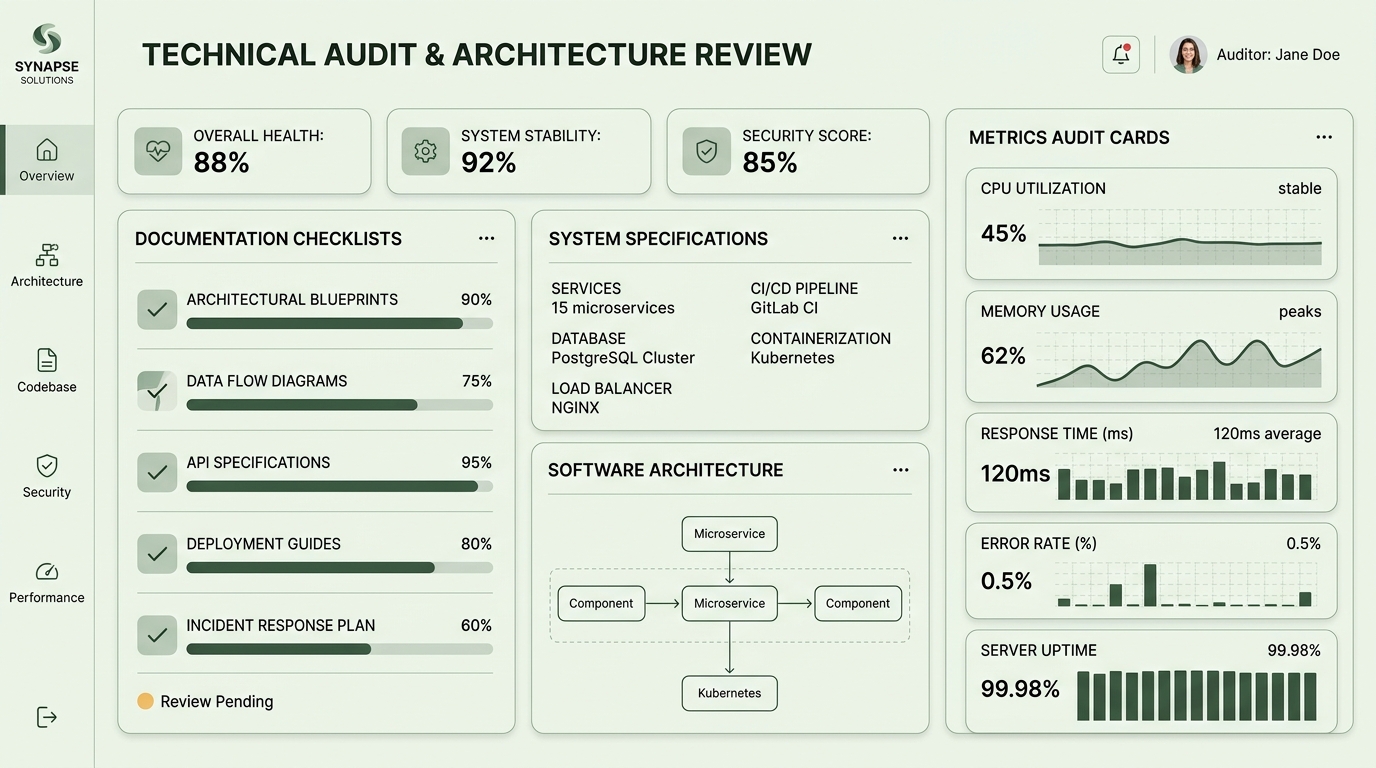Go to the Overview section

(46, 160)
